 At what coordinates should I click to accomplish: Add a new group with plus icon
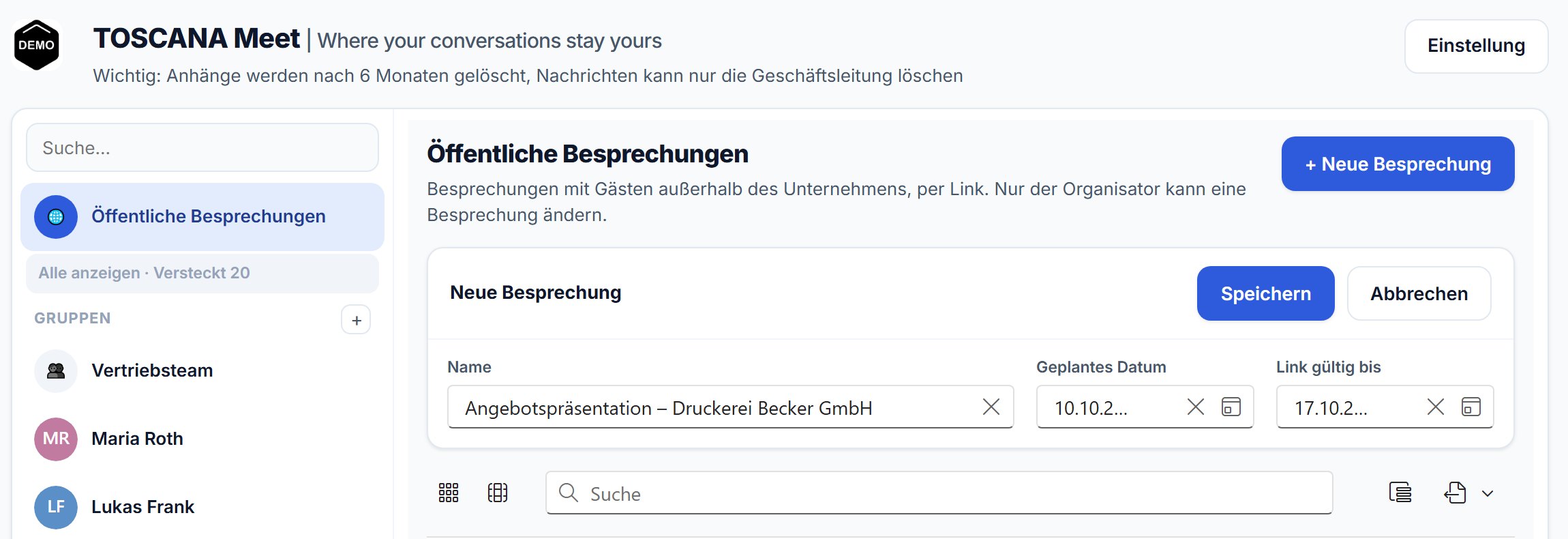tap(356, 320)
